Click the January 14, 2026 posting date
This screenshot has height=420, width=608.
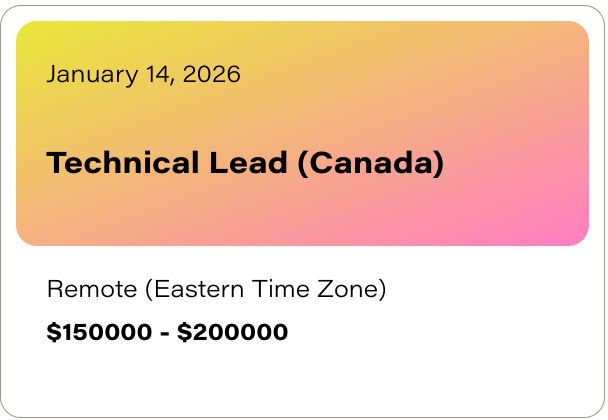(143, 74)
